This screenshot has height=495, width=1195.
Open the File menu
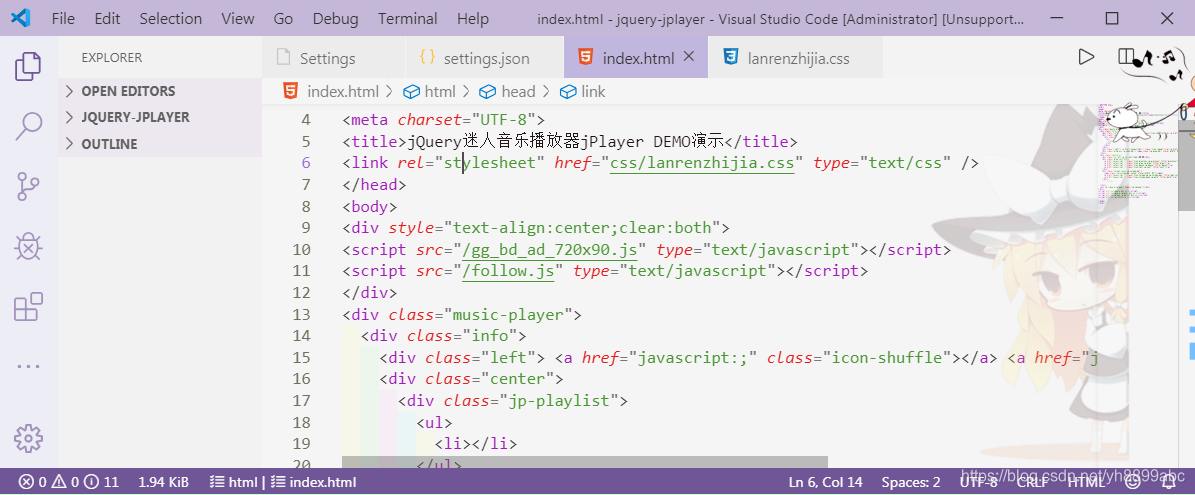pos(63,18)
